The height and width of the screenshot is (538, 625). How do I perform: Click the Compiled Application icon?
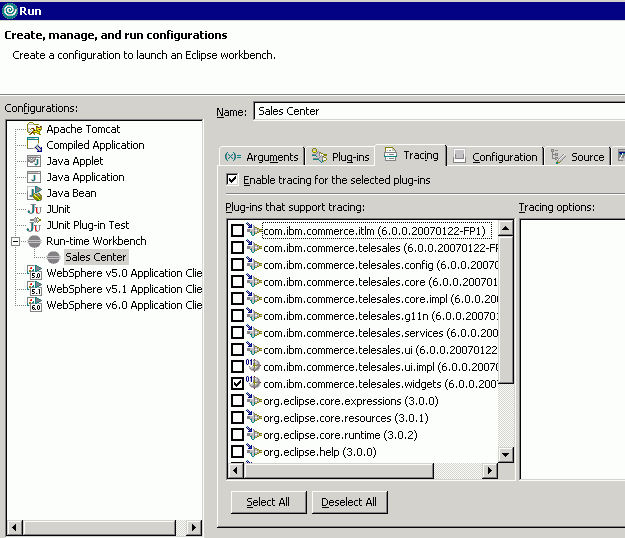point(34,145)
